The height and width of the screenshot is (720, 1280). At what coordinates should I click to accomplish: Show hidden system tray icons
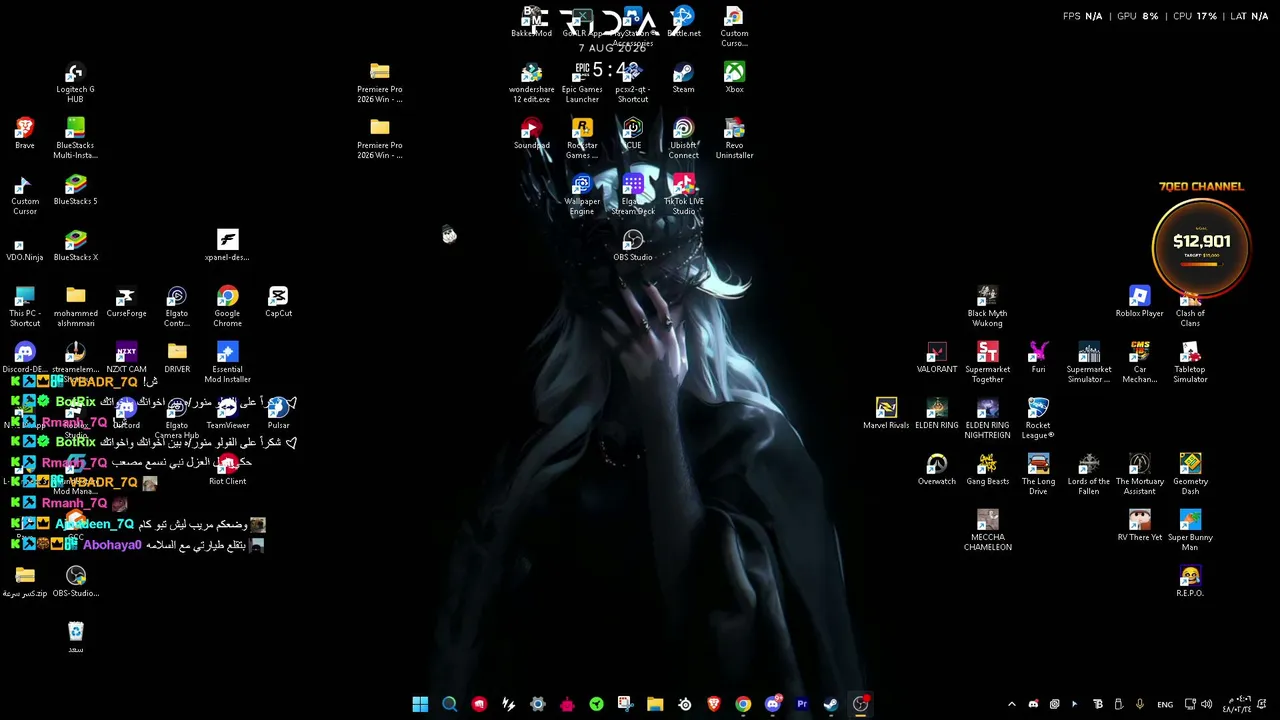point(1011,704)
